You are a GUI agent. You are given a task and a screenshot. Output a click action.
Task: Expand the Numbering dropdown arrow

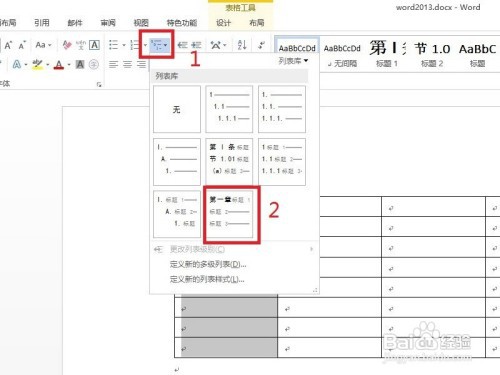(x=145, y=45)
